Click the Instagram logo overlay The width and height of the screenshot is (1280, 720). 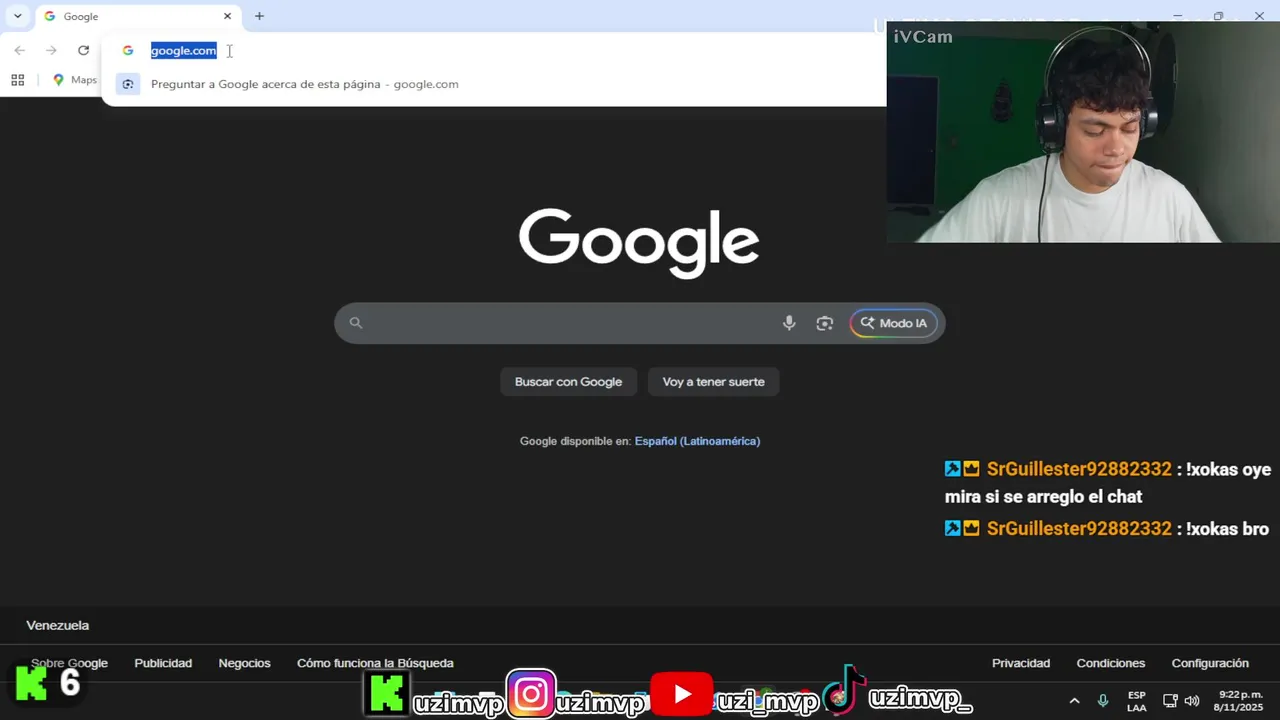pyautogui.click(x=531, y=694)
